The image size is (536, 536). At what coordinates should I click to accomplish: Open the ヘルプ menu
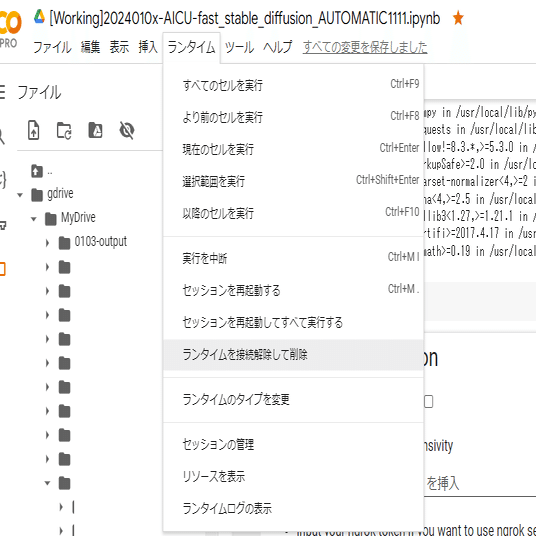(278, 47)
